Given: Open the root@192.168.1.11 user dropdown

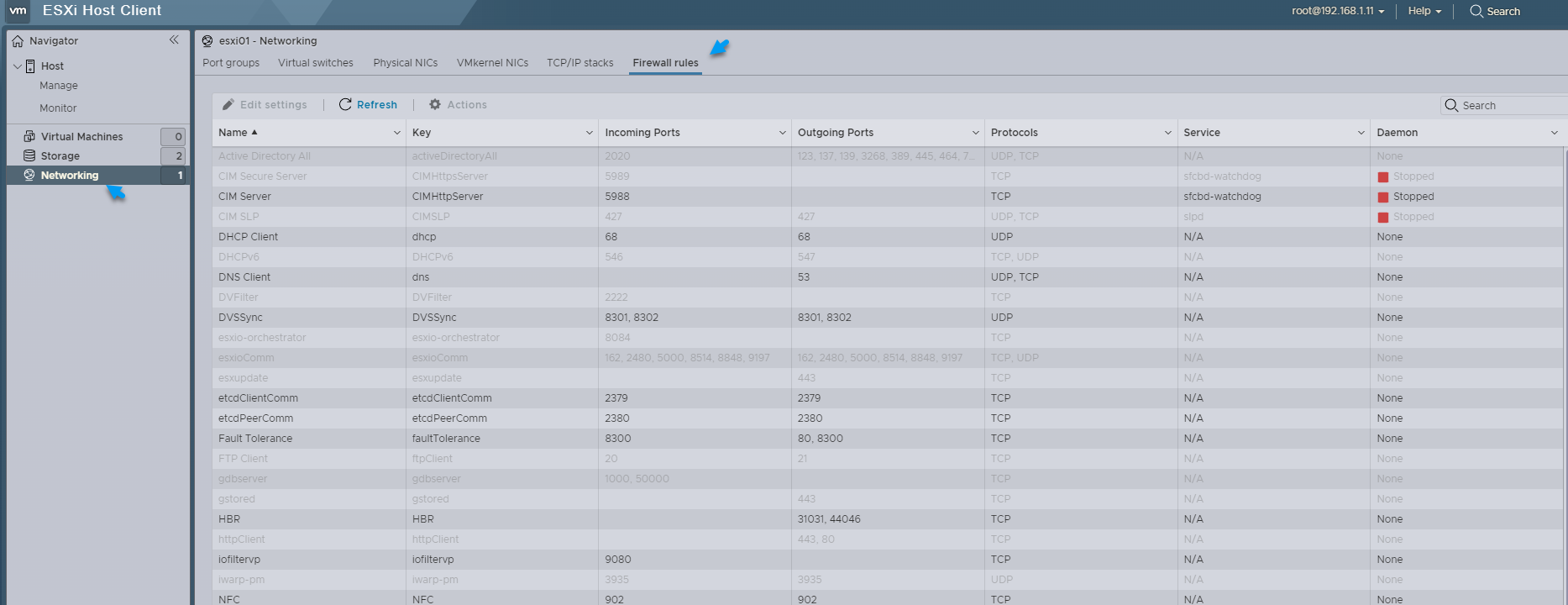Looking at the screenshot, I should tap(1338, 11).
